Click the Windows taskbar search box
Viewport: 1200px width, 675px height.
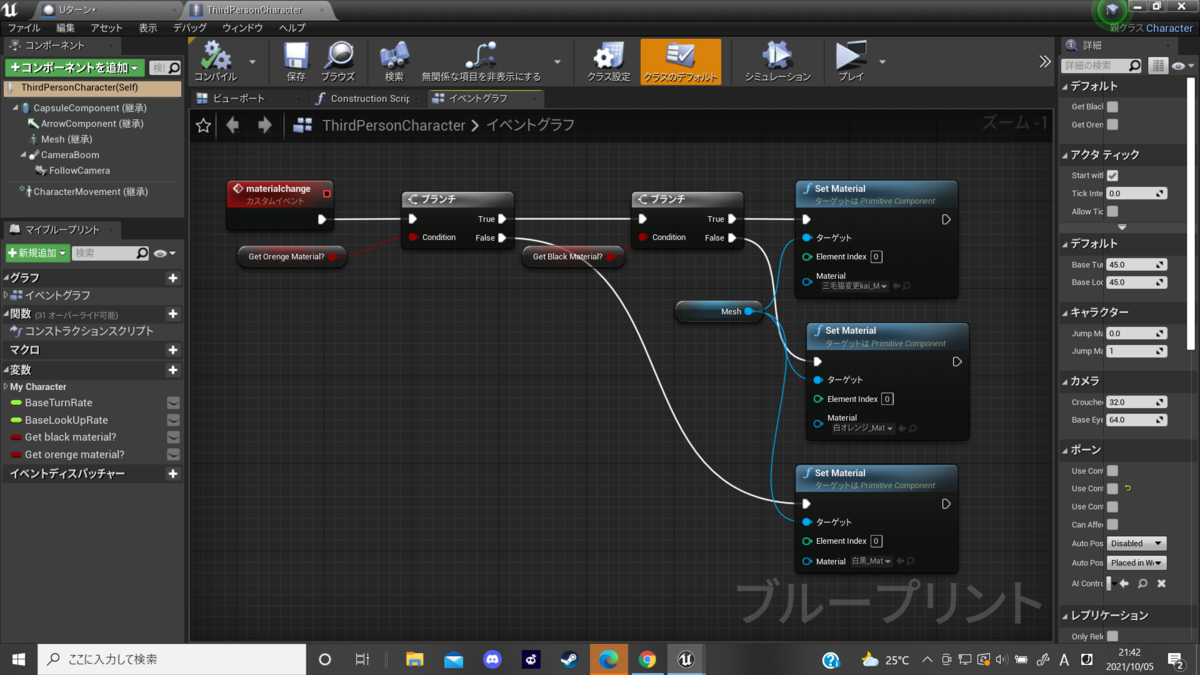pos(172,659)
